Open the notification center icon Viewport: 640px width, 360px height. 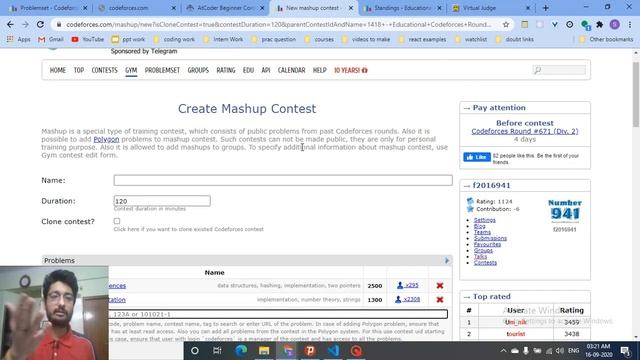(x=625, y=351)
